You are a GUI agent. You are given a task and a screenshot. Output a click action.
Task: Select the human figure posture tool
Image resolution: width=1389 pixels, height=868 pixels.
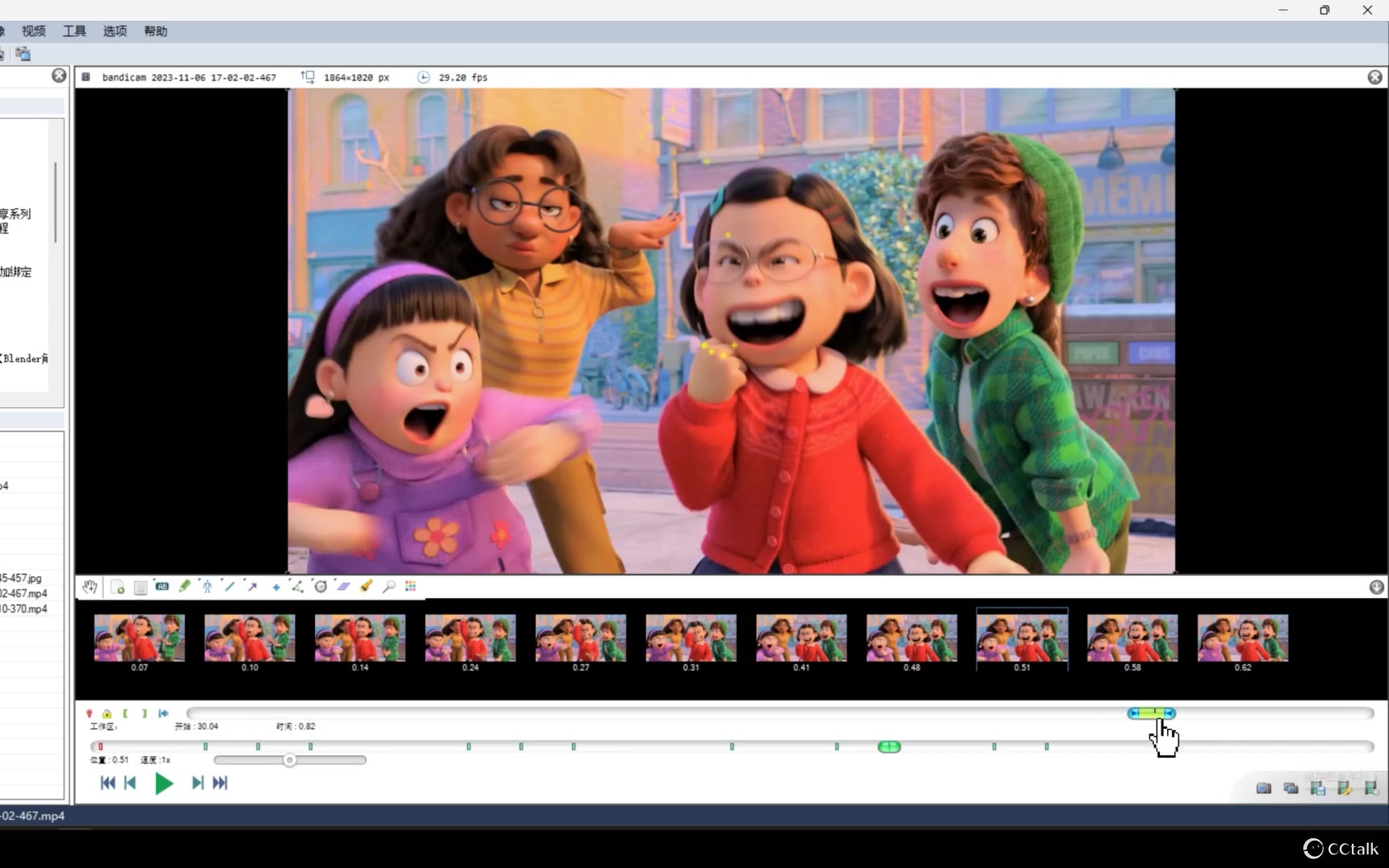(x=207, y=587)
